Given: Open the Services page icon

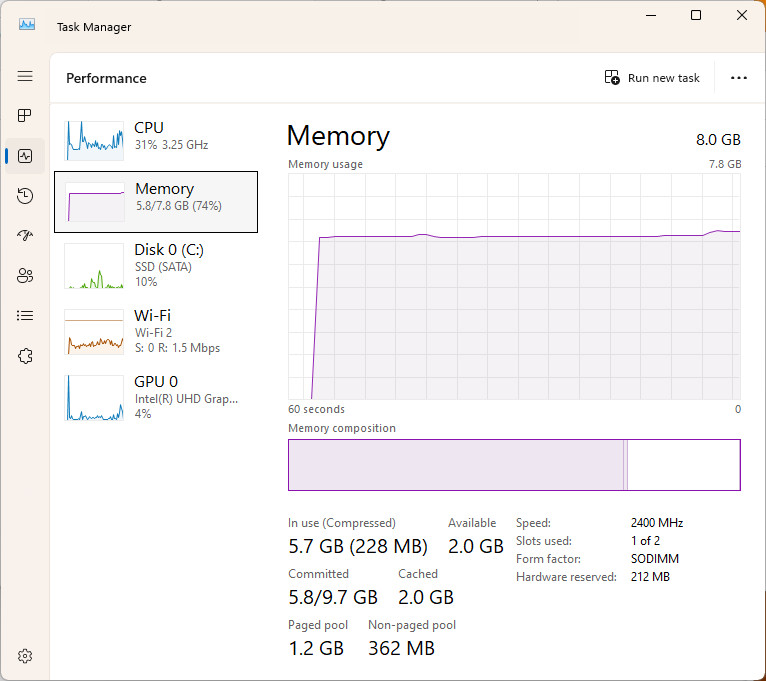Looking at the screenshot, I should 25,356.
